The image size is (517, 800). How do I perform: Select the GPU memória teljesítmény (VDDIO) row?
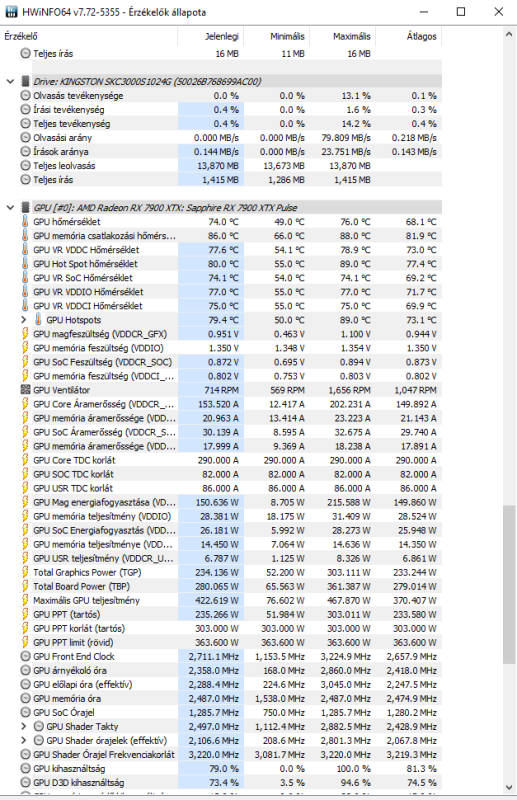coord(230,516)
